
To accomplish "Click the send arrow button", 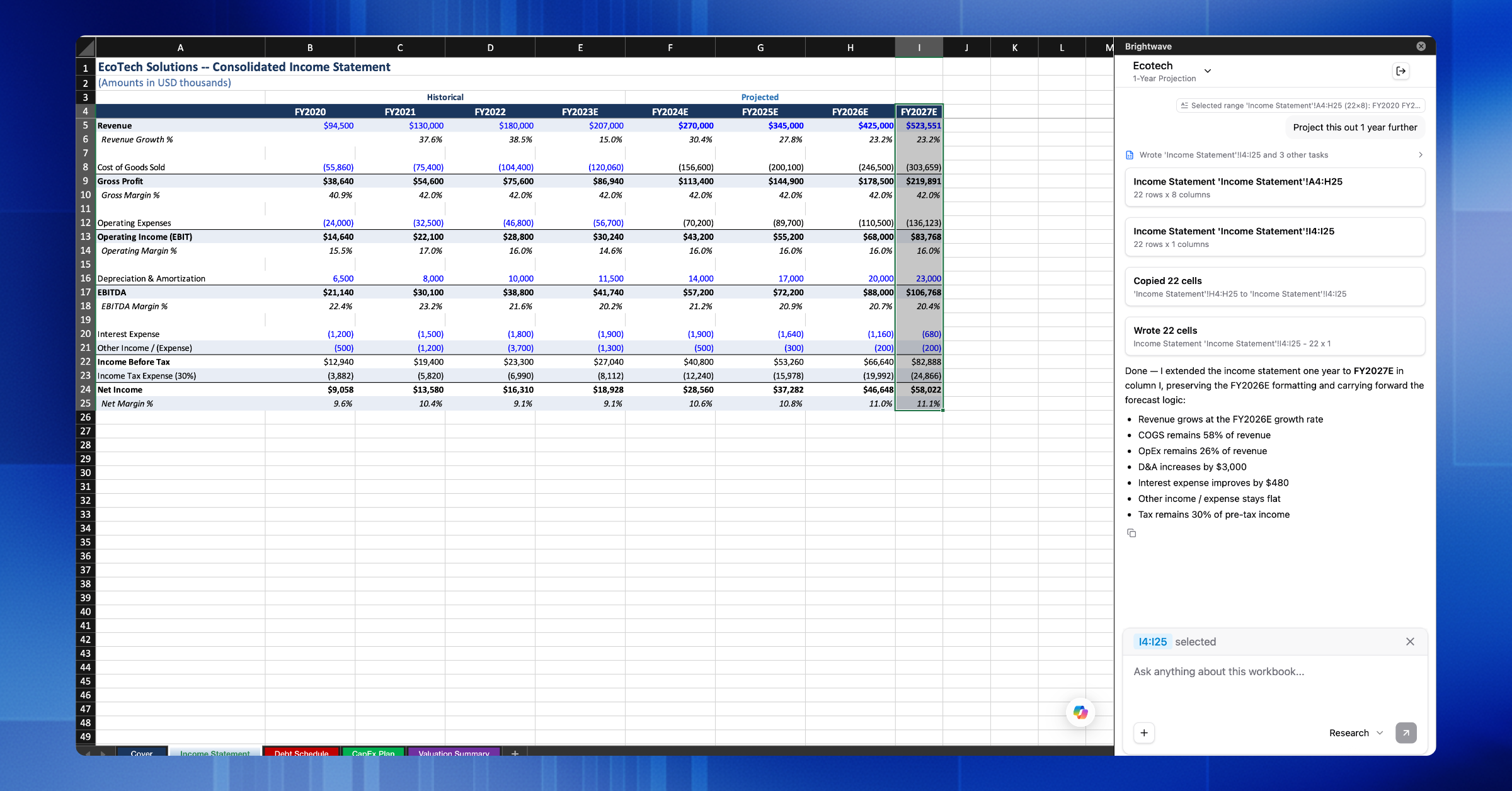I will coord(1406,732).
